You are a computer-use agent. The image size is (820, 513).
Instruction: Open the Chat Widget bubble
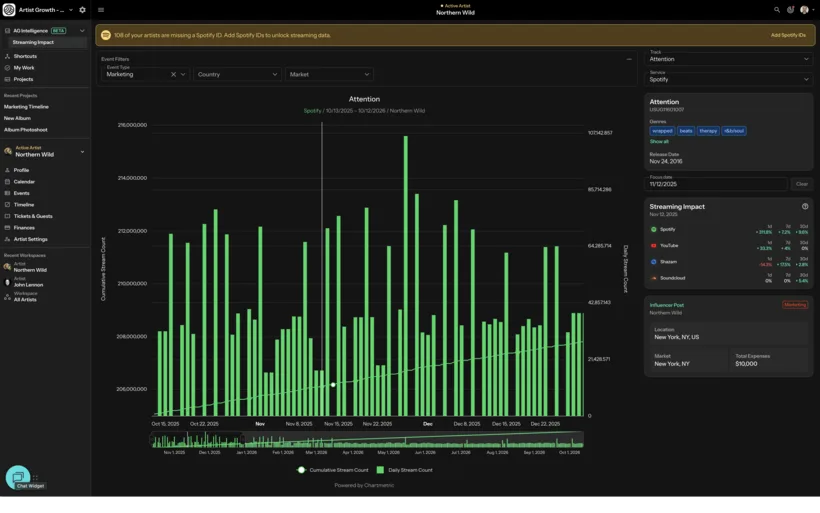click(18, 477)
